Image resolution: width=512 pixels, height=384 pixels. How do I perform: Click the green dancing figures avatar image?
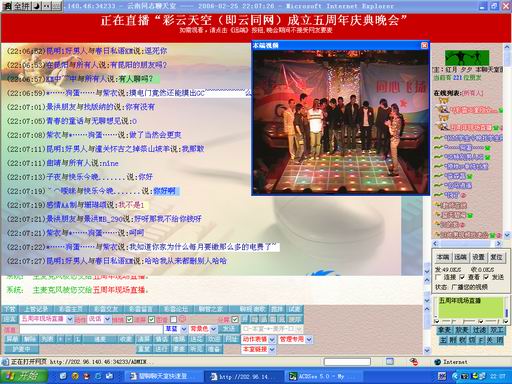click(x=467, y=58)
